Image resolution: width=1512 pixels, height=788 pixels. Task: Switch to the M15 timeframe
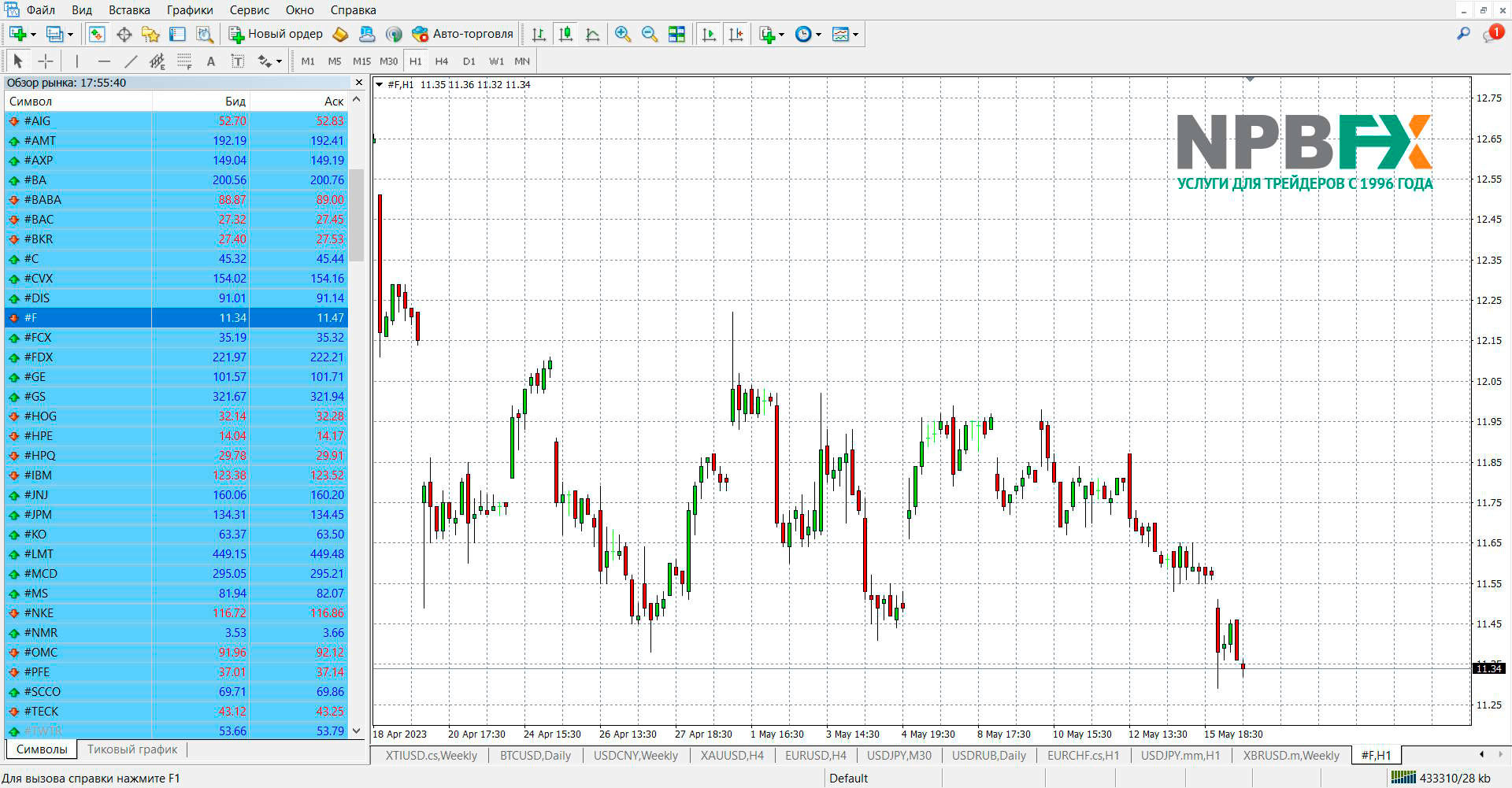(361, 61)
